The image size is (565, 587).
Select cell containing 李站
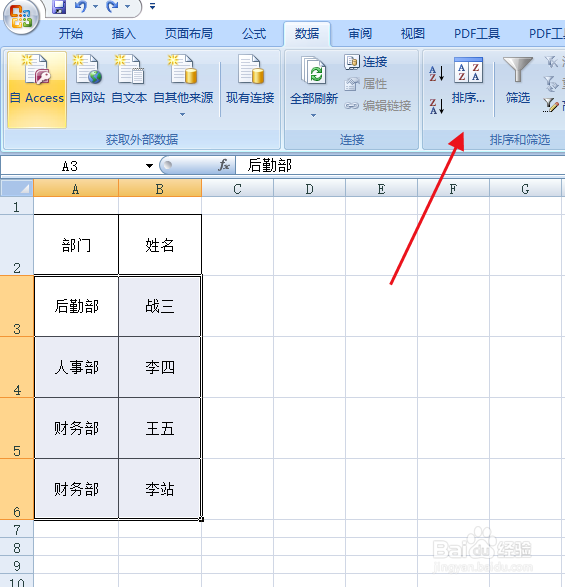[160, 489]
